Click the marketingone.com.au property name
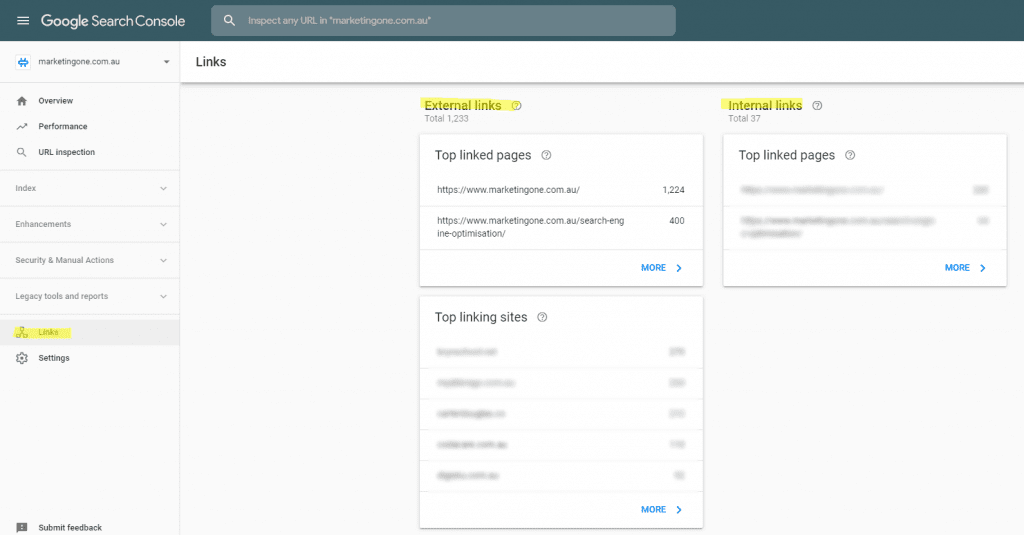The image size is (1024, 535). [x=79, y=61]
